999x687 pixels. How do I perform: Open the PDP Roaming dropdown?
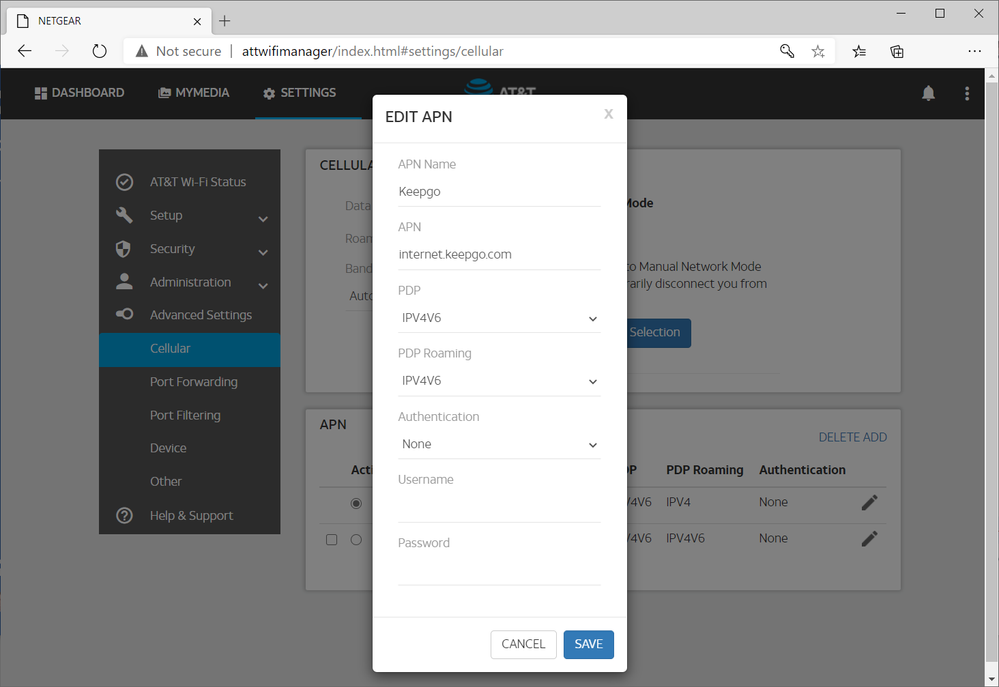pyautogui.click(x=499, y=381)
